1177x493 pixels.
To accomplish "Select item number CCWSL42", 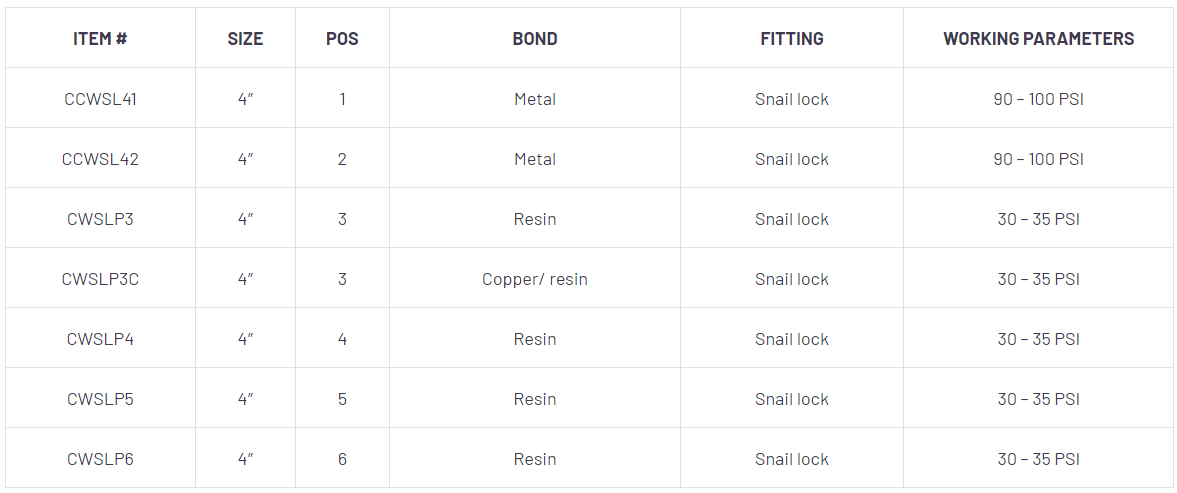I will coord(100,159).
